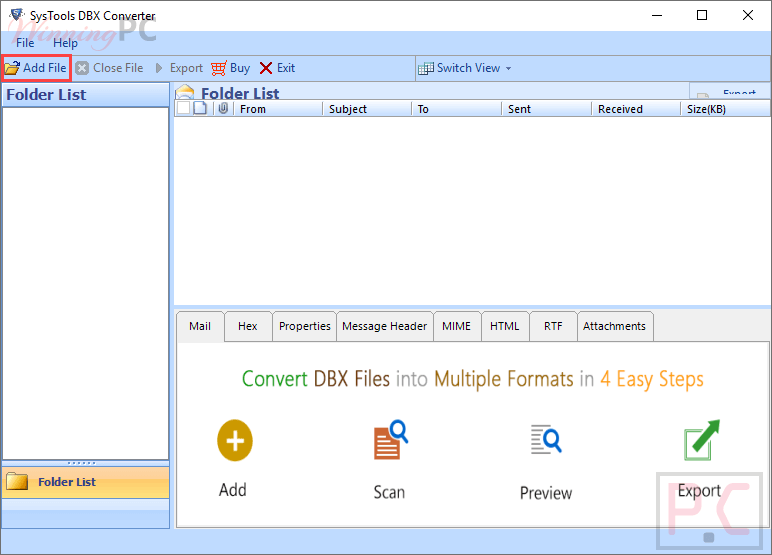The height and width of the screenshot is (555, 772).
Task: Sort by the Size(KB) column
Action: 725,109
